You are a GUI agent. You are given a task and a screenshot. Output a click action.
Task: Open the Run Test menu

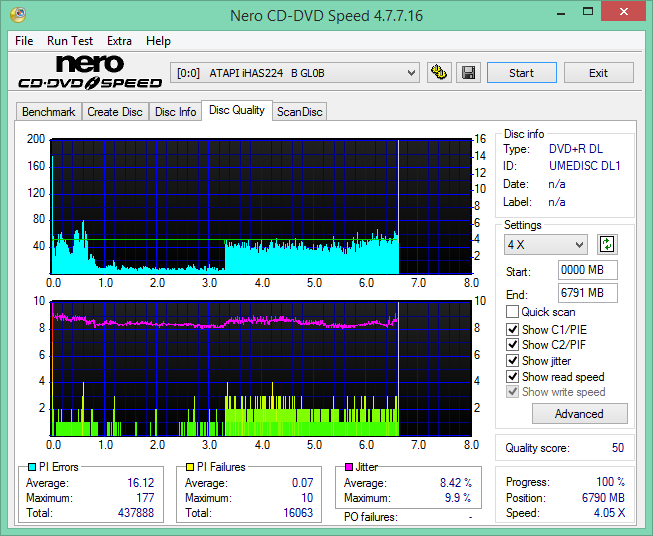pos(70,41)
